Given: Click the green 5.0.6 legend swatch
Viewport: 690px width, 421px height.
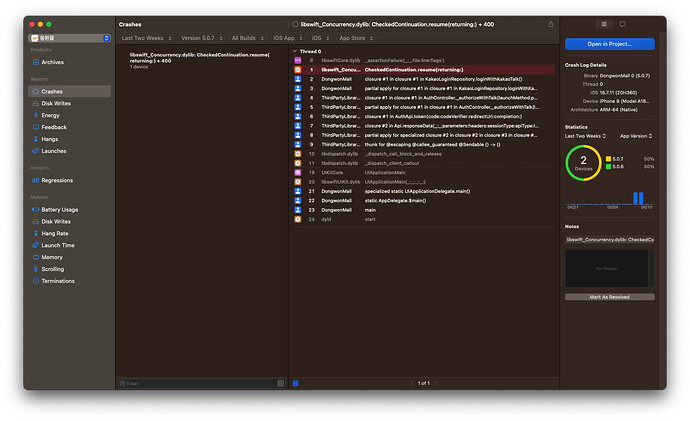Looking at the screenshot, I should click(x=608, y=167).
